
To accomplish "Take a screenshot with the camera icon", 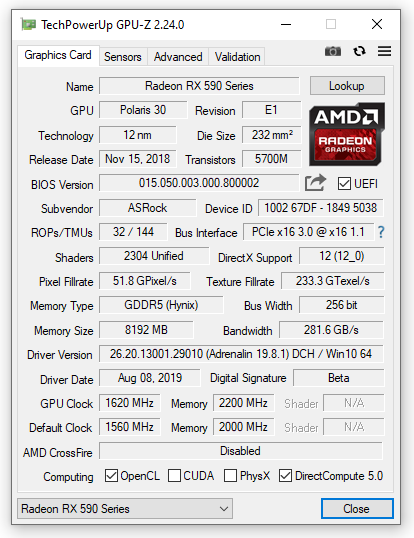I will click(x=333, y=51).
